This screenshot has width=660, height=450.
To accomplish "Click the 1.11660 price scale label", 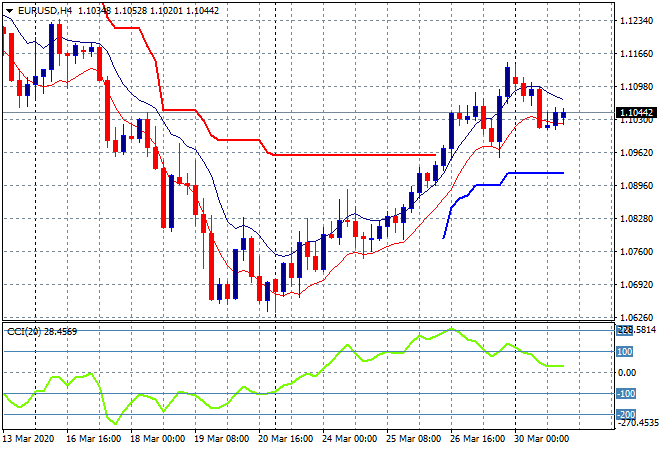I will pos(637,53).
